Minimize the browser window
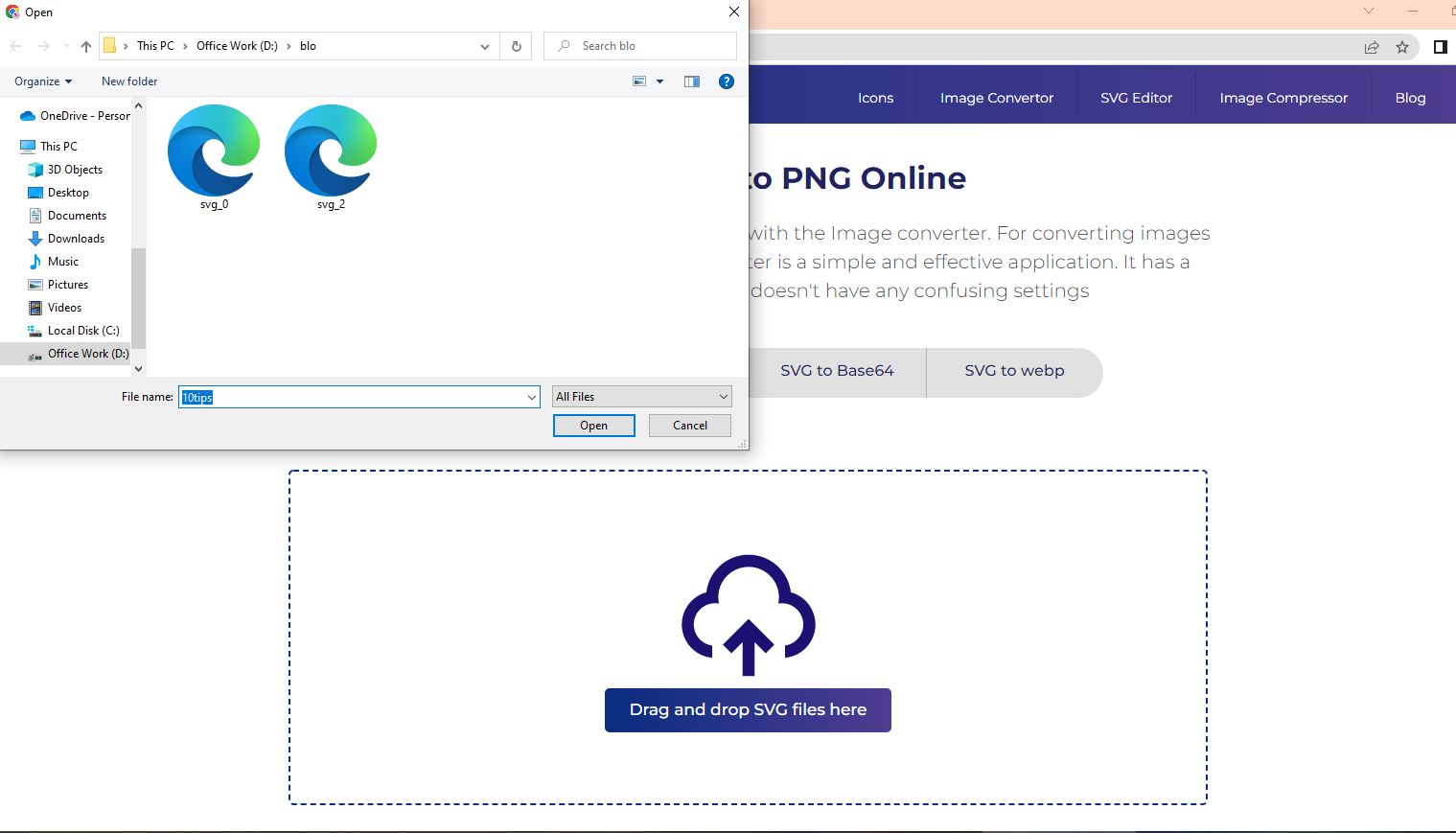The image size is (1456, 833). (x=1413, y=12)
